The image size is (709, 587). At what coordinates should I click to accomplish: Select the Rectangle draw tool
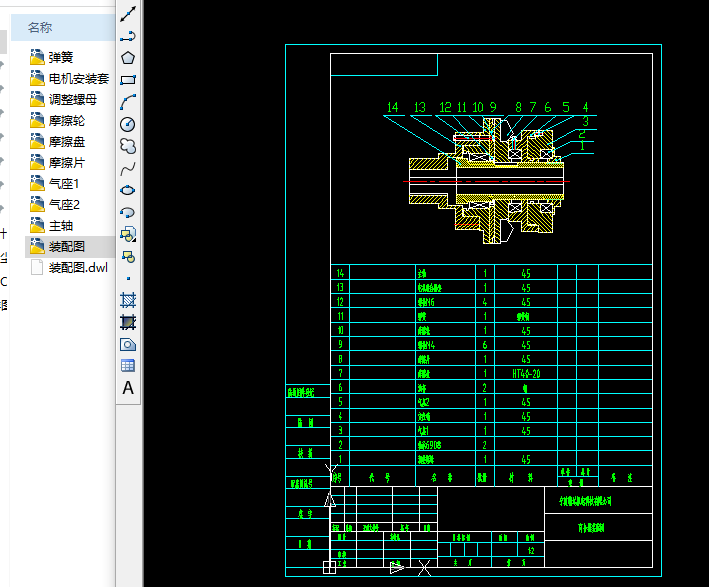[x=128, y=80]
